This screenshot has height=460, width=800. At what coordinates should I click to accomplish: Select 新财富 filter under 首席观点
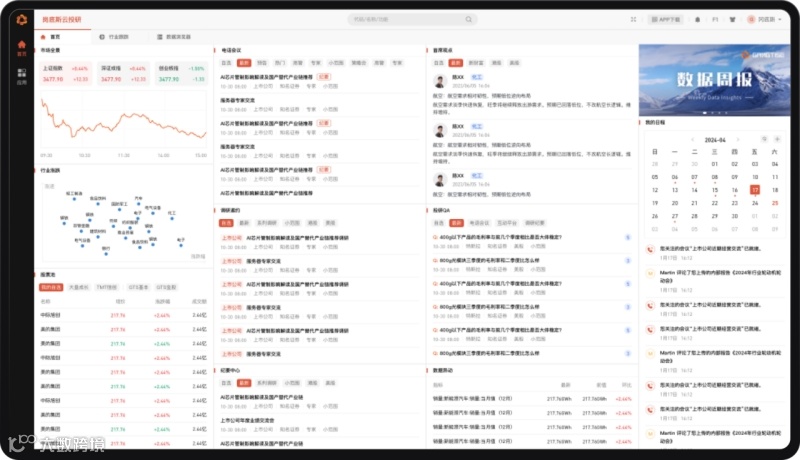[476, 63]
